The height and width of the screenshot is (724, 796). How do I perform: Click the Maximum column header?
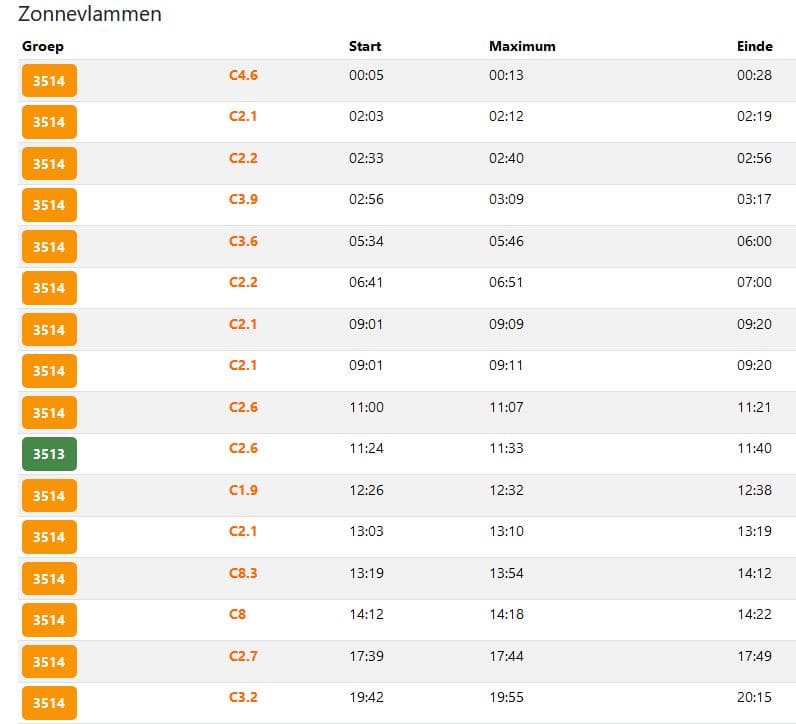coord(522,46)
